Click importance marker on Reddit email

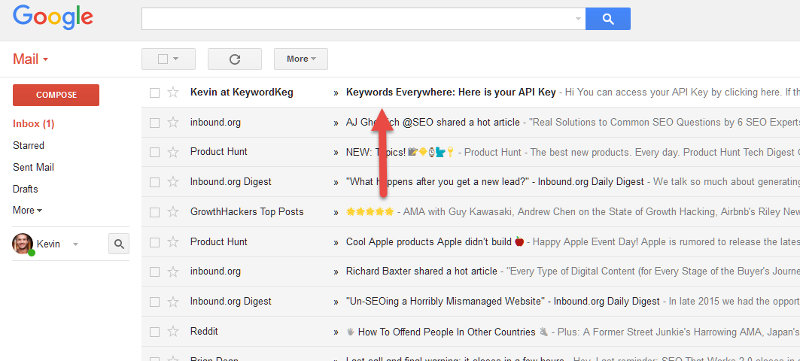point(336,332)
